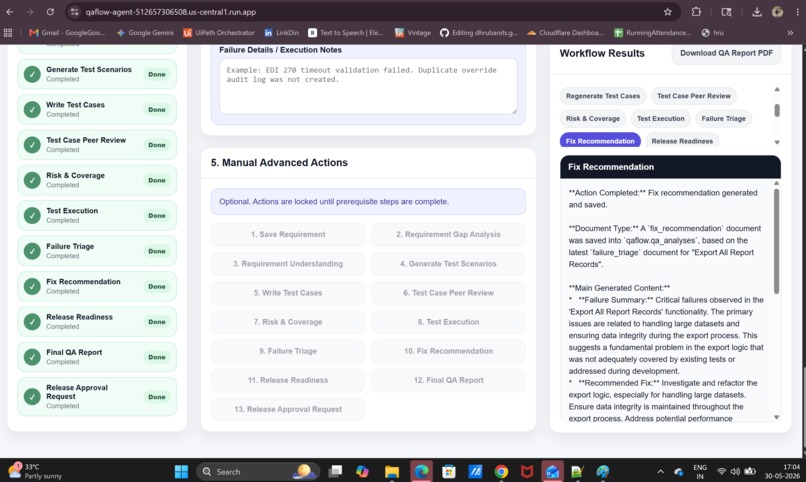
Task: Click the 3. Requirement Understanding button
Action: coord(288,264)
